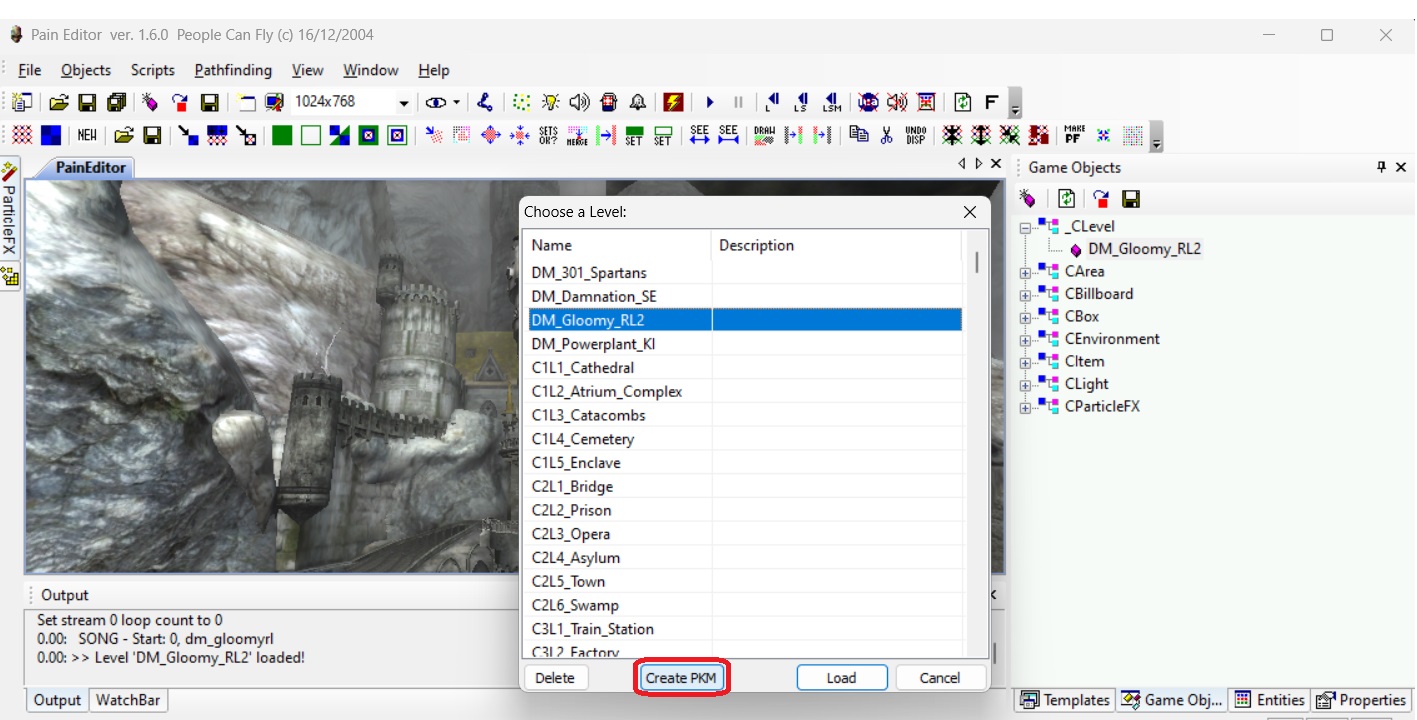The width and height of the screenshot is (1417, 720).
Task: Open the 1024x768 resolution dropdown
Action: tap(403, 102)
